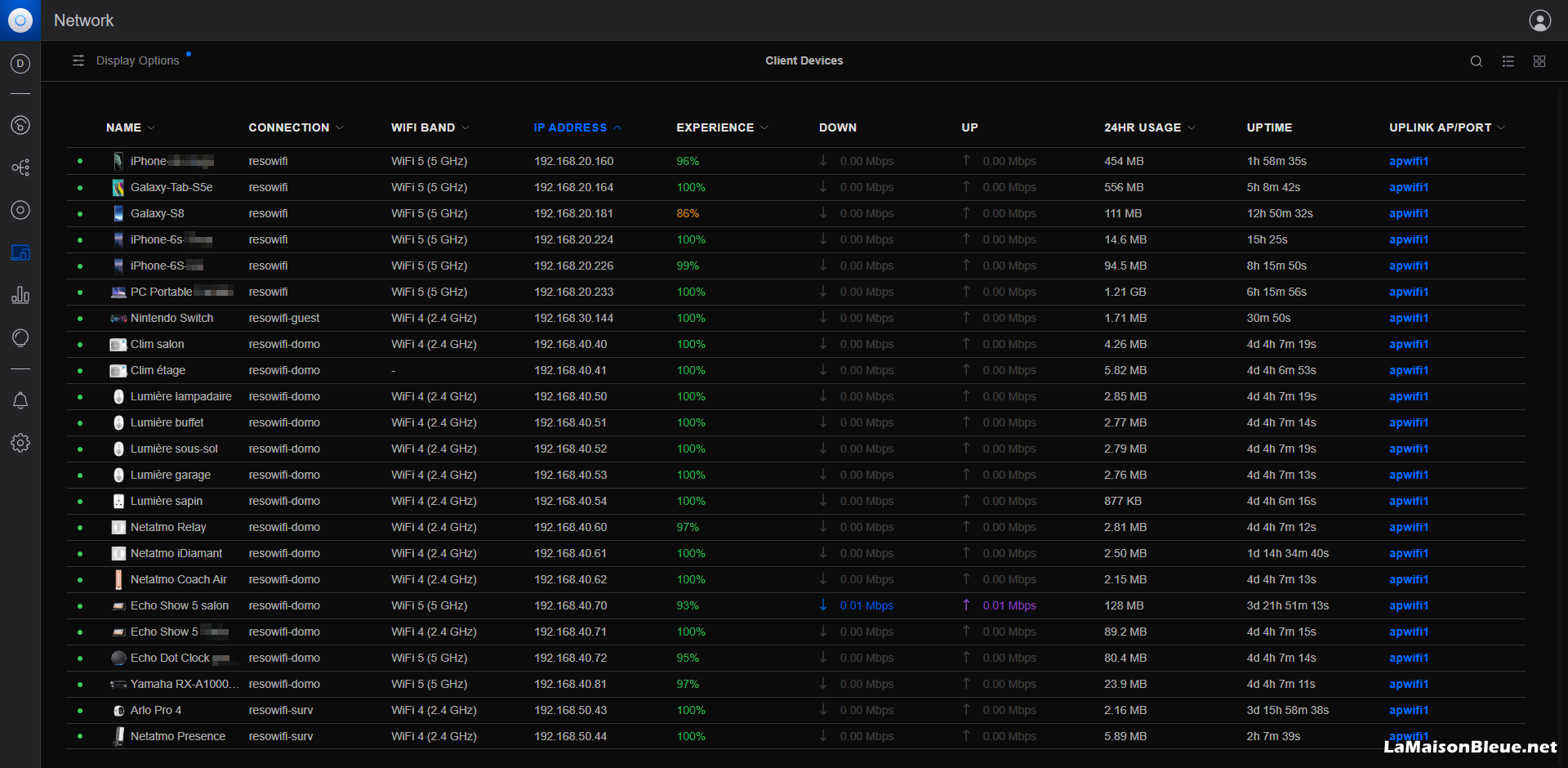
Task: Click the 0.01 Mbps download value
Action: pyautogui.click(x=866, y=606)
